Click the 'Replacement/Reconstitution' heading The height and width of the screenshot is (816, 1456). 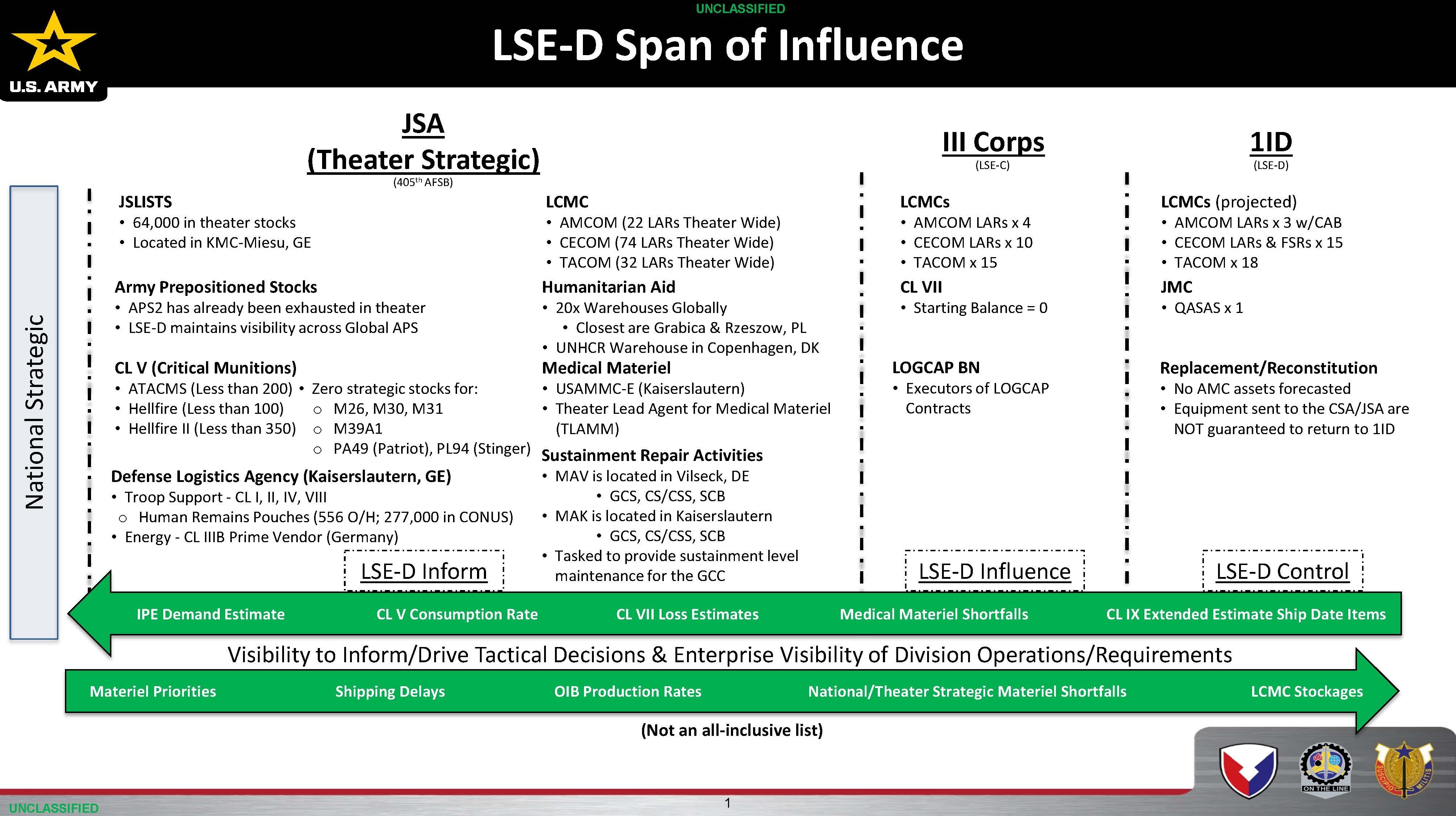pyautogui.click(x=1269, y=368)
